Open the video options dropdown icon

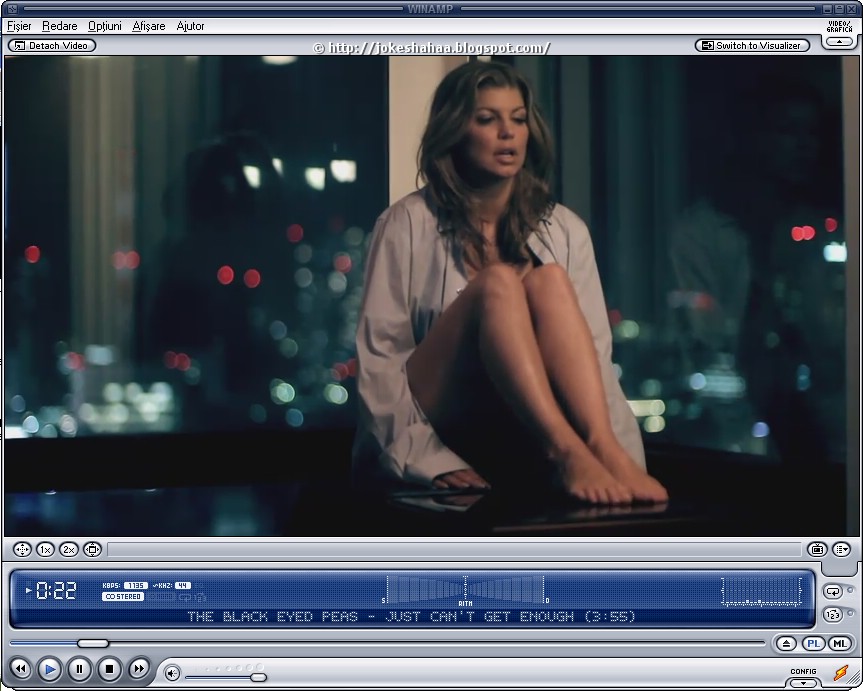coord(842,549)
